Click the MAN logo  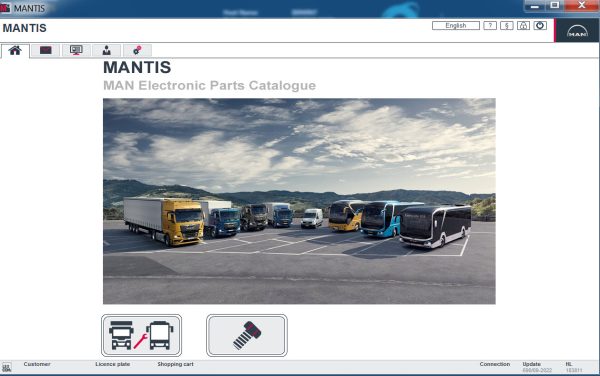coord(577,31)
